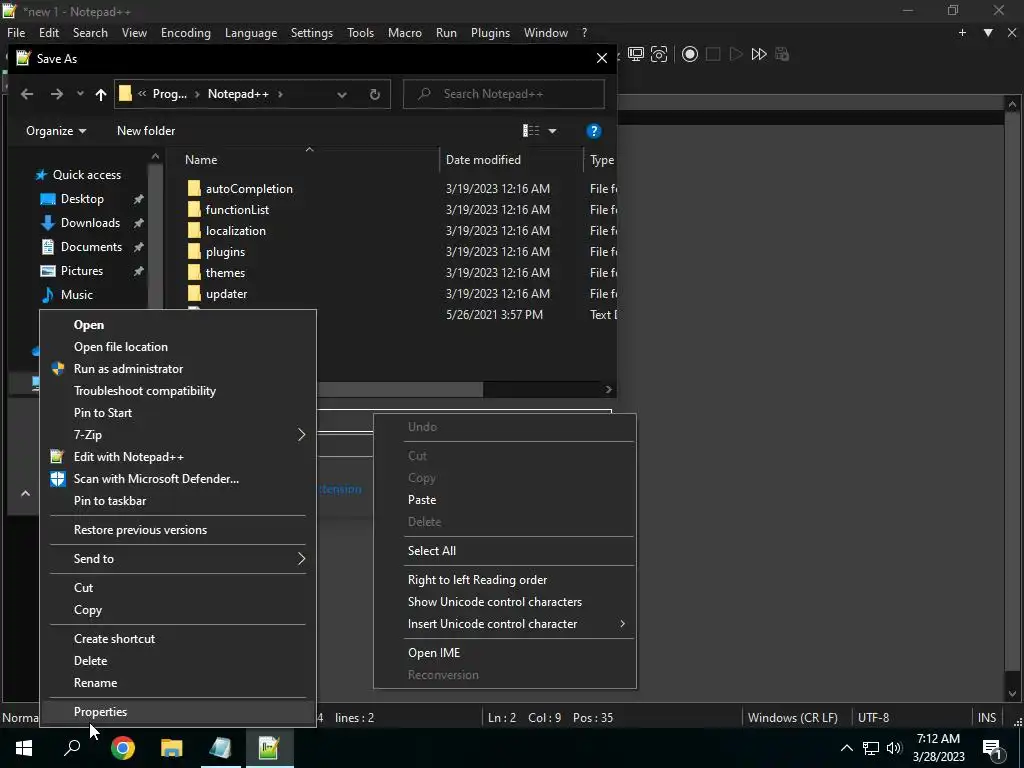Sort by Date modified column header
The height and width of the screenshot is (768, 1024).
tap(483, 160)
